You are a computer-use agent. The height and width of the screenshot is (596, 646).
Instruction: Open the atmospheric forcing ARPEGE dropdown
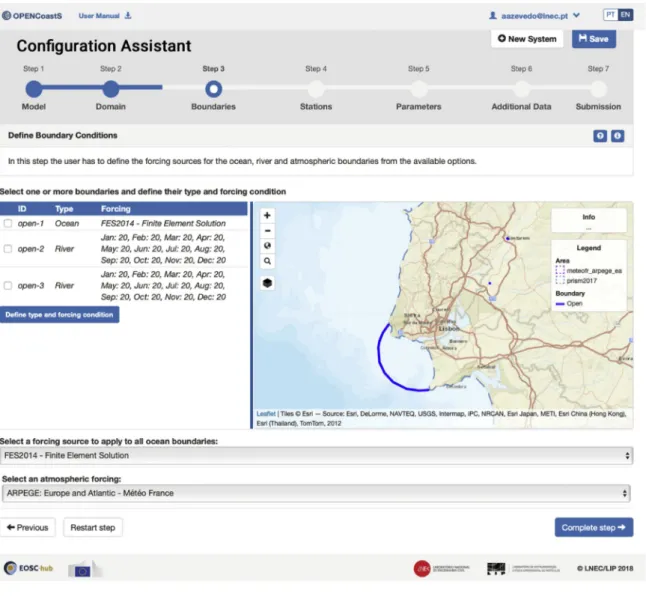(316, 493)
